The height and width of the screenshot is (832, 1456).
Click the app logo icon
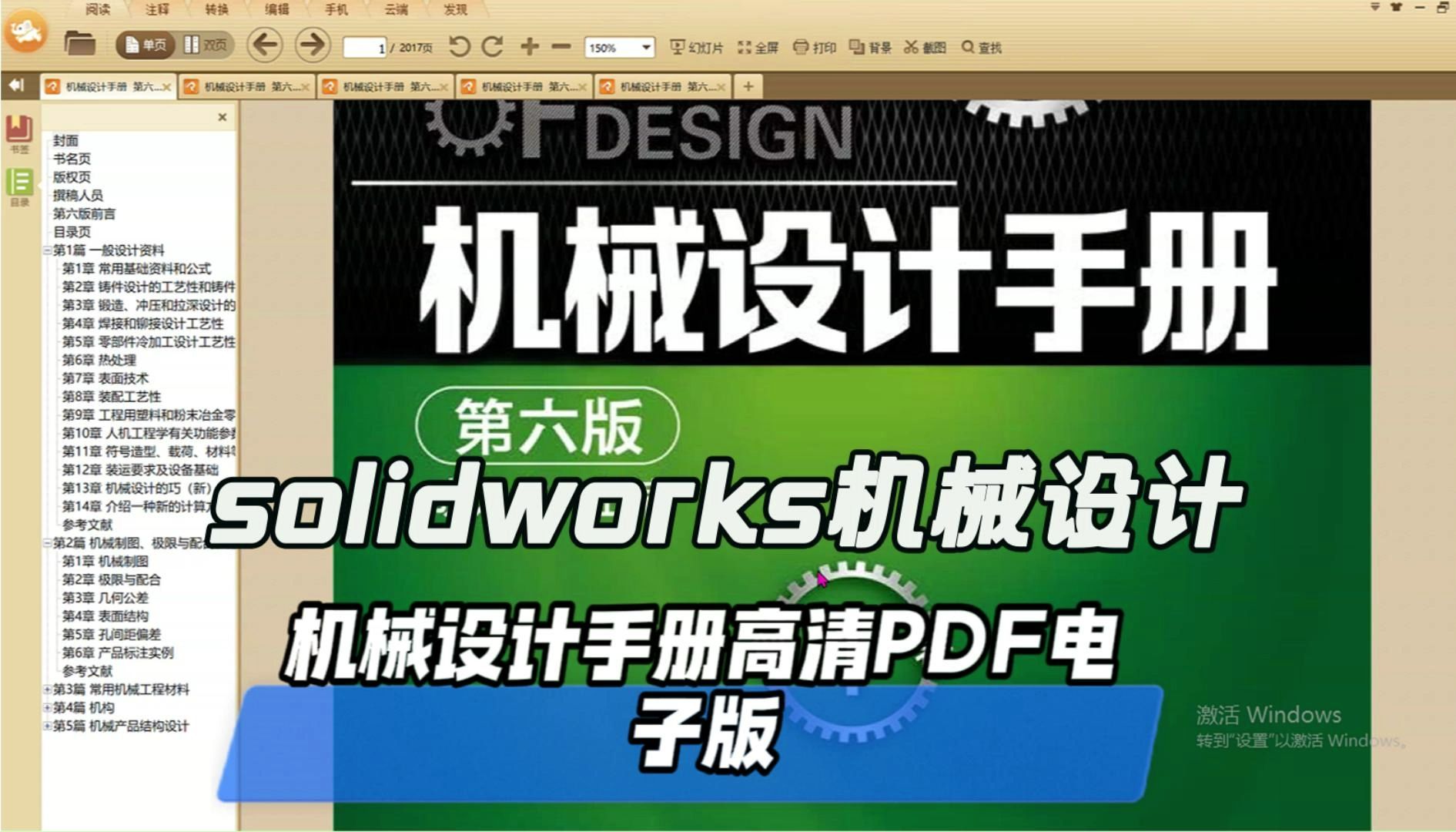[x=25, y=31]
